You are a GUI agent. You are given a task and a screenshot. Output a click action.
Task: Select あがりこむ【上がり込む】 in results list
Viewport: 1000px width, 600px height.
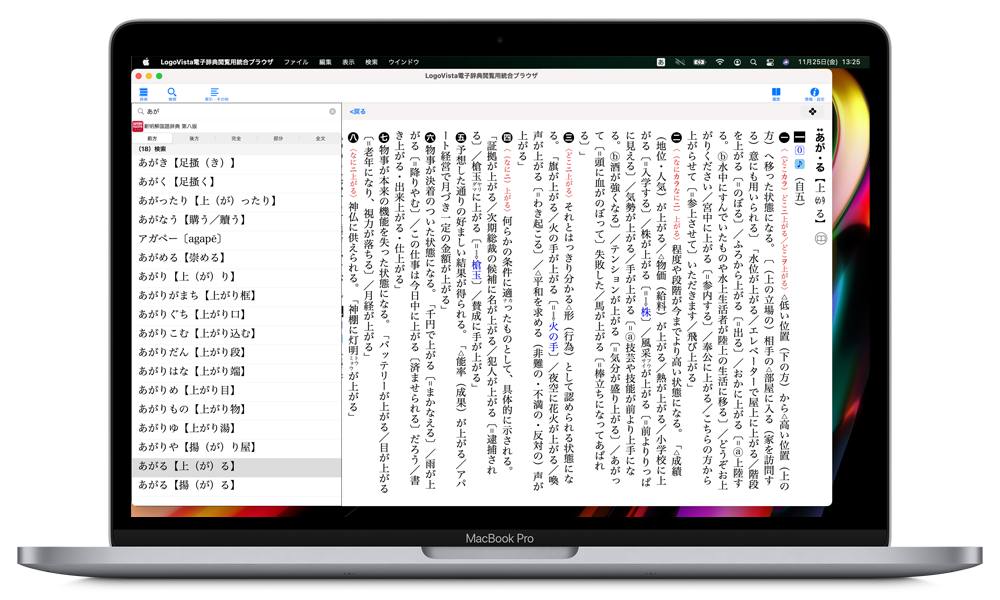click(x=188, y=333)
